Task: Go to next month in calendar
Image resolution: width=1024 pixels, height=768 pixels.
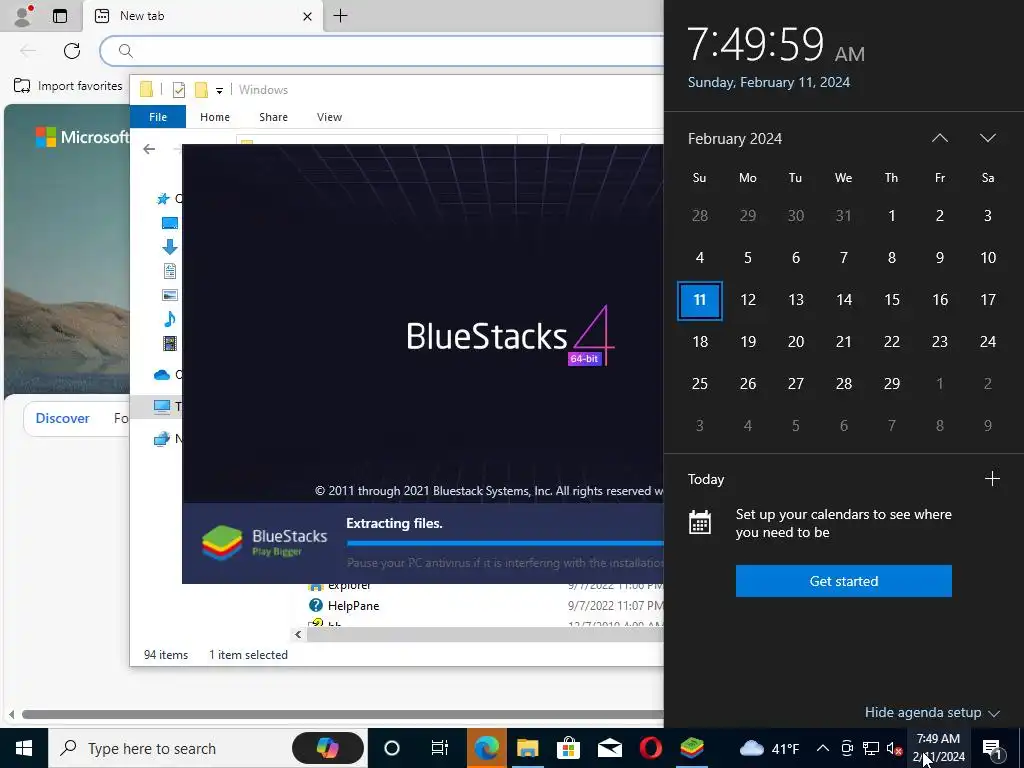Action: (x=987, y=138)
